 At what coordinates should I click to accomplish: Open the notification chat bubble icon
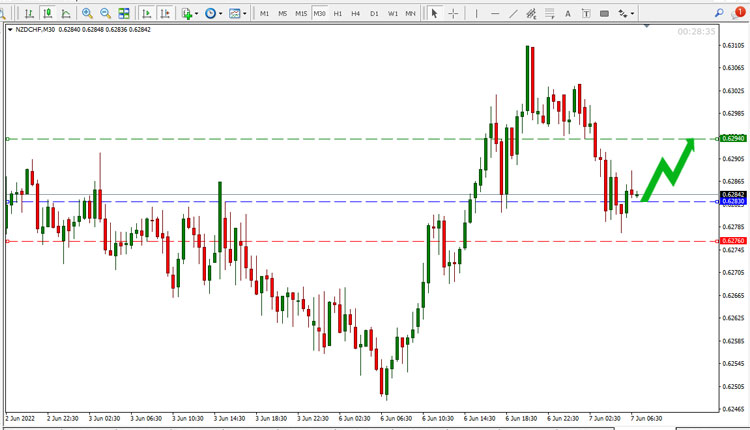coord(738,13)
